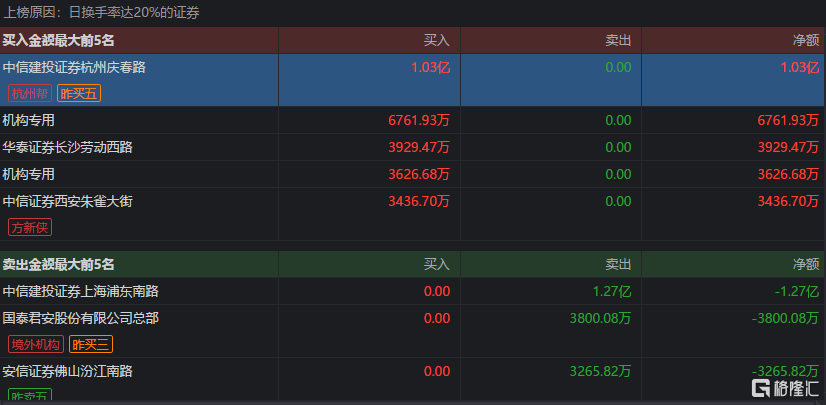Screen dimensions: 826x405
Task: Click 卖出 column header in the sell table
Action: tap(618, 264)
